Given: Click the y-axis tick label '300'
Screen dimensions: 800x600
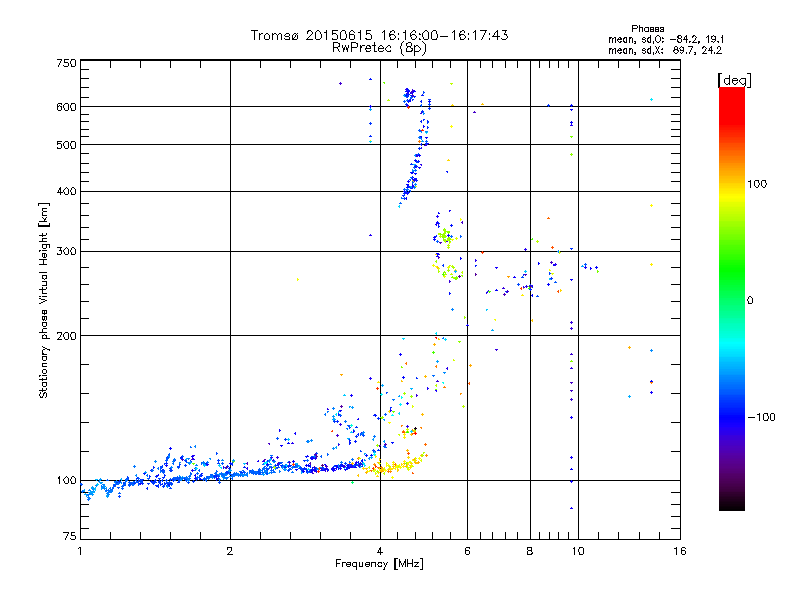Looking at the screenshot, I should click(x=66, y=252).
